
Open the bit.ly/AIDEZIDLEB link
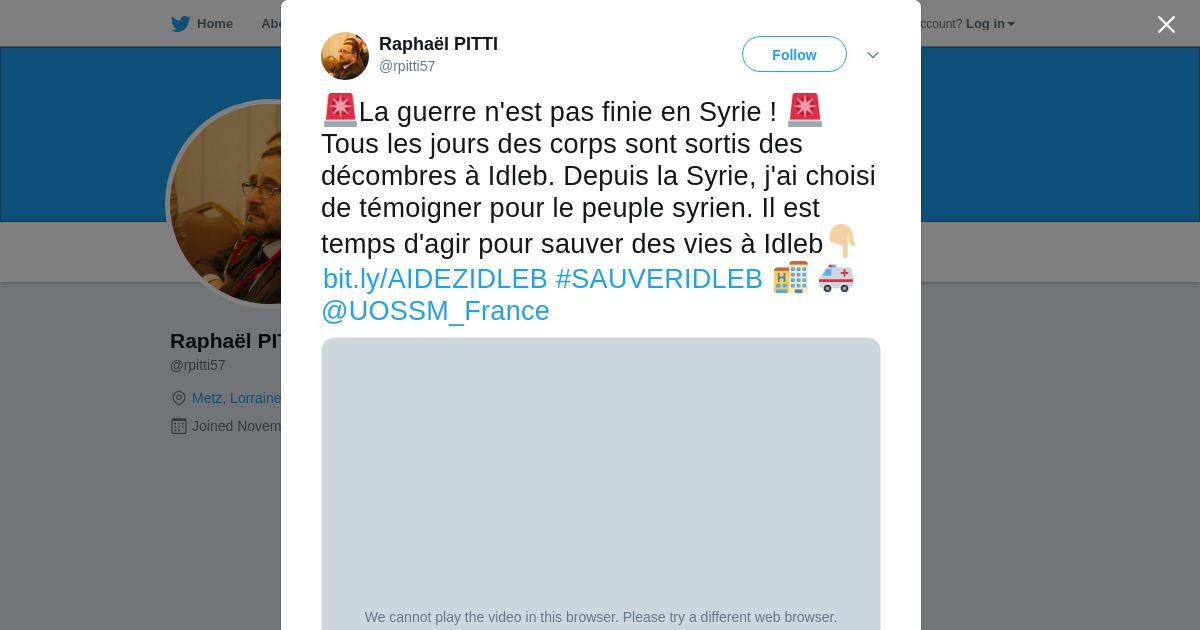pos(435,279)
